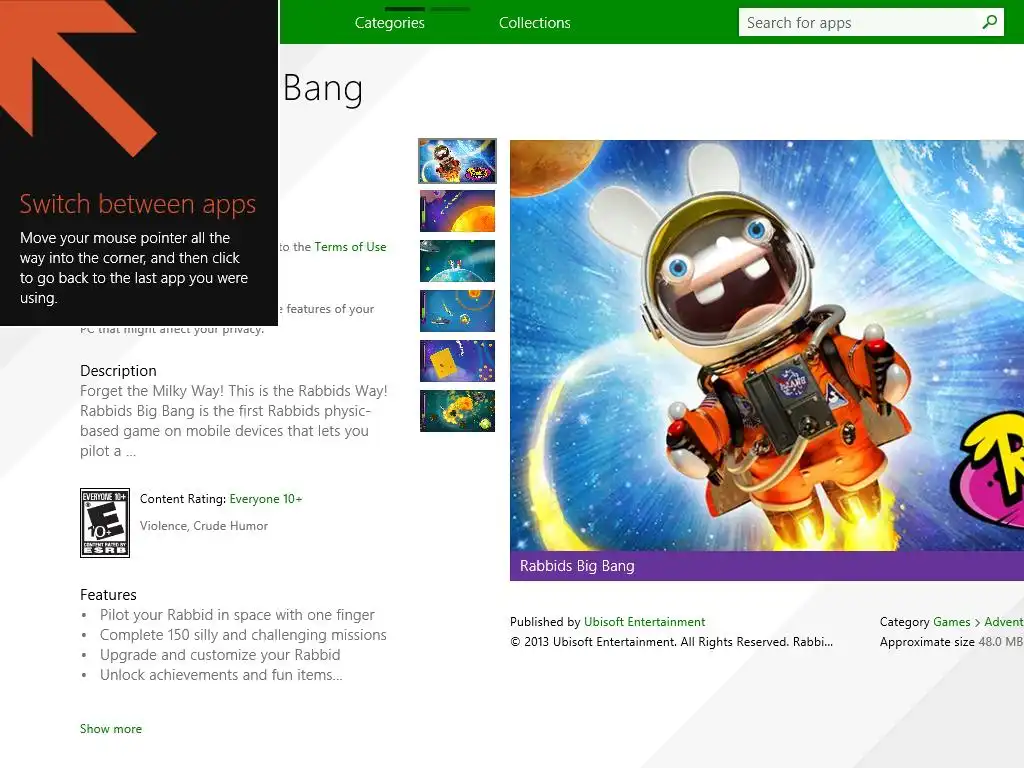
Task: Click the ESRB Everyone 10+ rating badge
Action: [104, 522]
